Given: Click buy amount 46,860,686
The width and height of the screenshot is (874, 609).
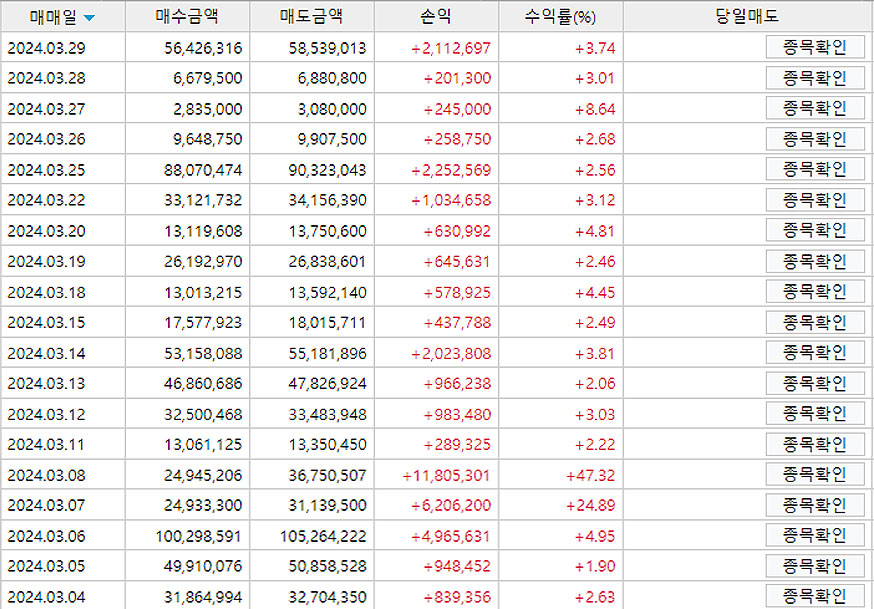Looking at the screenshot, I should point(203,383).
